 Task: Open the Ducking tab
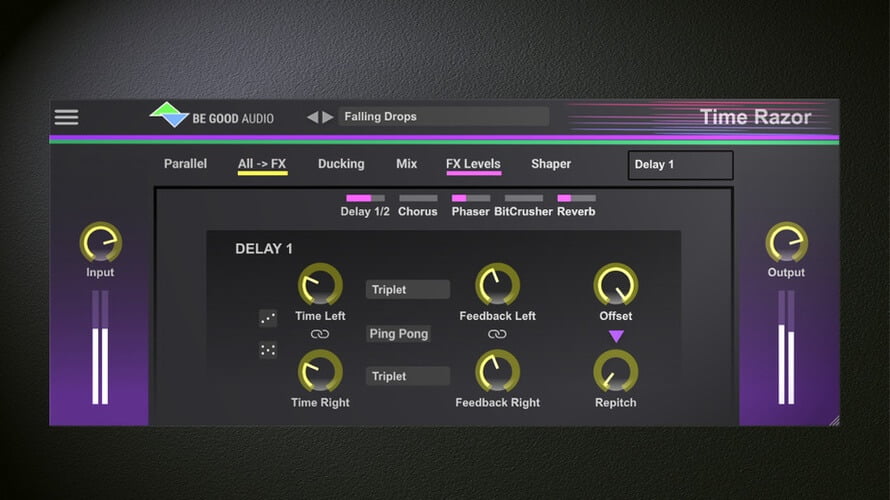tap(341, 163)
